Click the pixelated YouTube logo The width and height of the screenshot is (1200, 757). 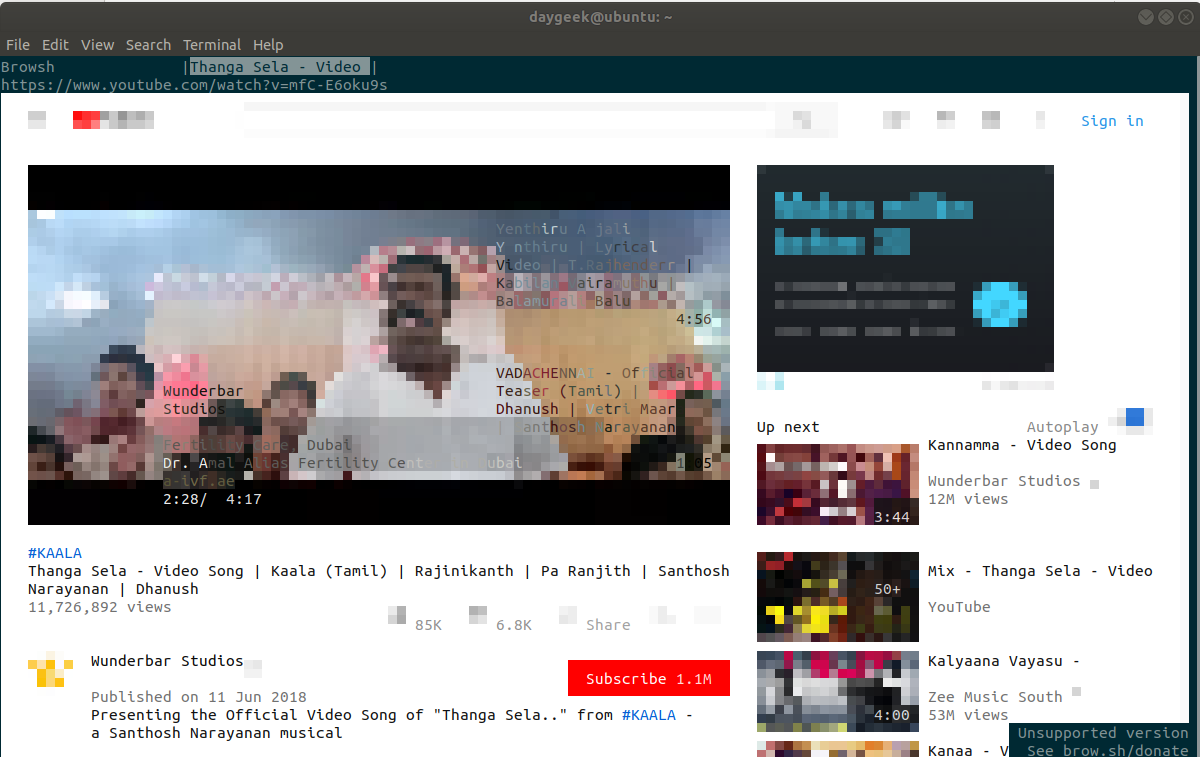pyautogui.click(x=113, y=121)
